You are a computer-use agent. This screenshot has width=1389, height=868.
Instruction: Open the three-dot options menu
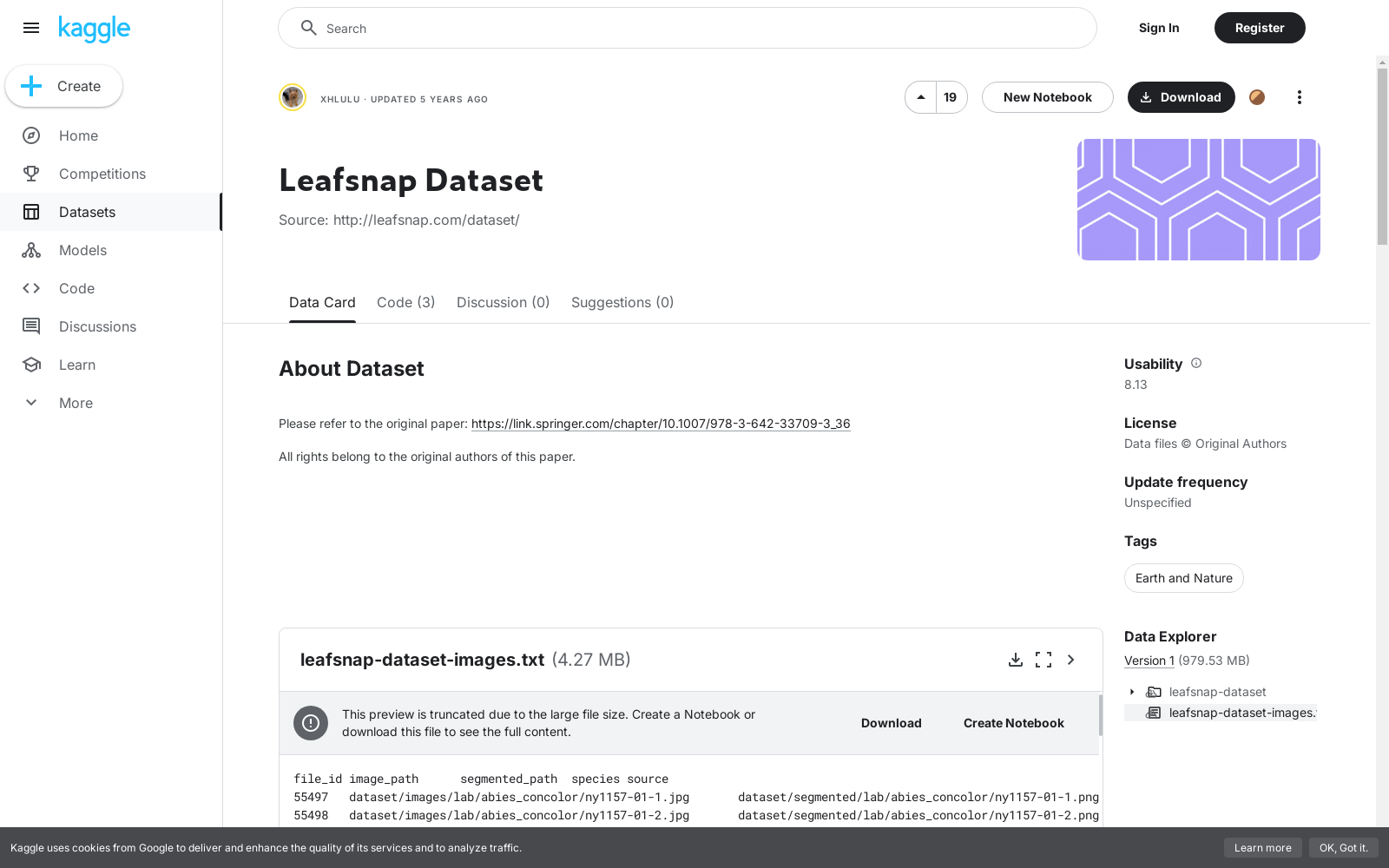(x=1300, y=97)
